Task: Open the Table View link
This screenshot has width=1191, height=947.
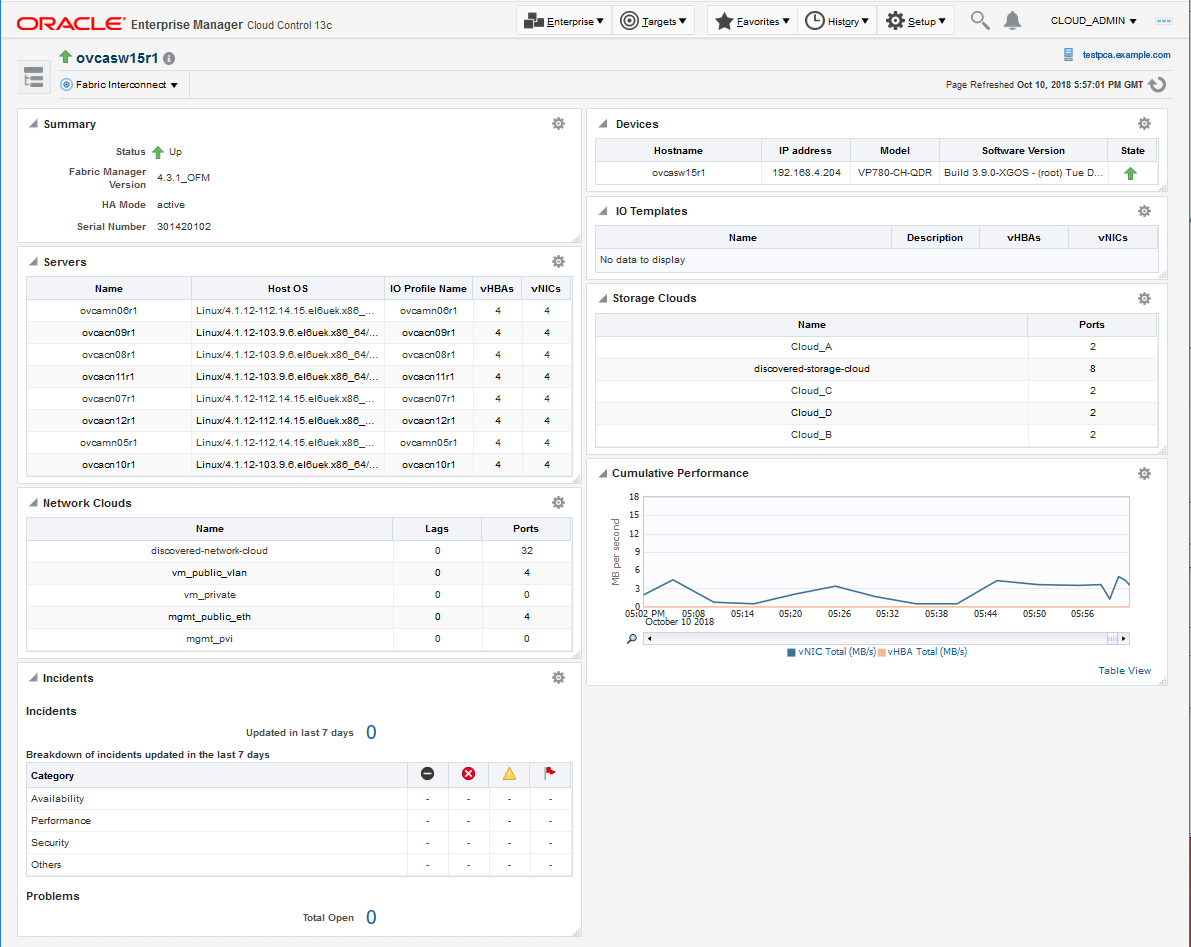Action: click(x=1124, y=671)
